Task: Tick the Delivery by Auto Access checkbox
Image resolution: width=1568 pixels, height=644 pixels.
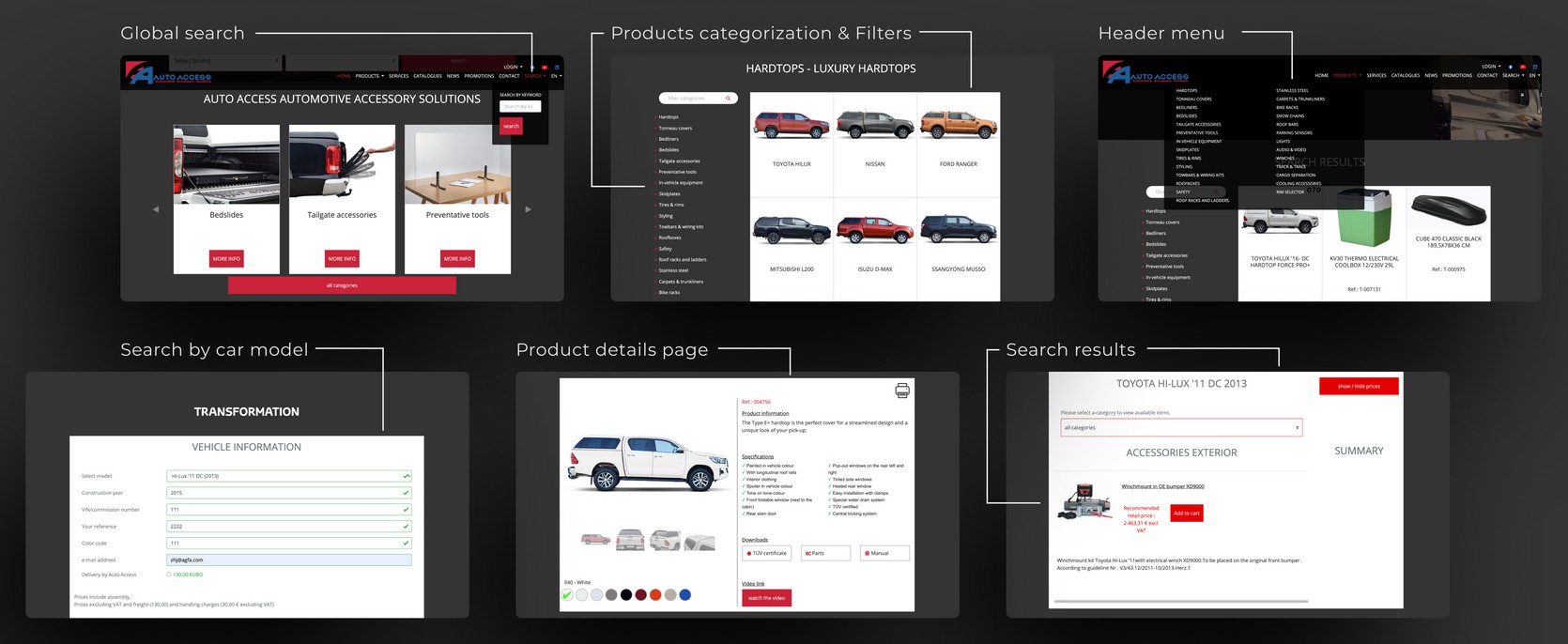Action: point(169,575)
